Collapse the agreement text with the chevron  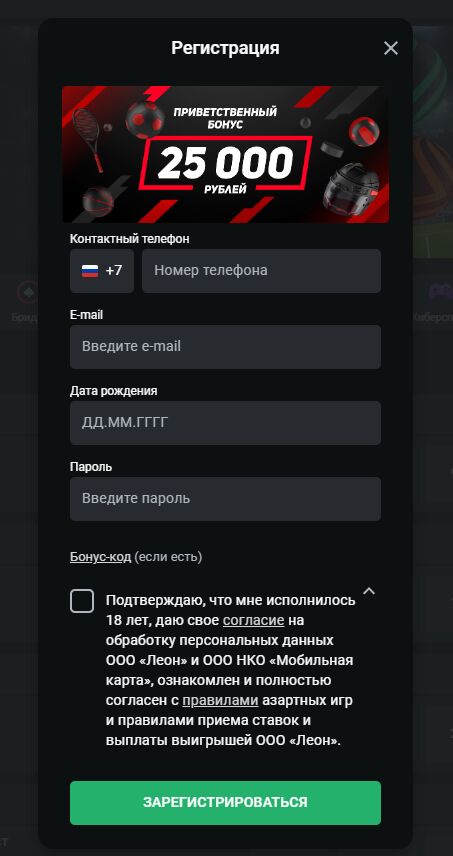click(x=369, y=591)
